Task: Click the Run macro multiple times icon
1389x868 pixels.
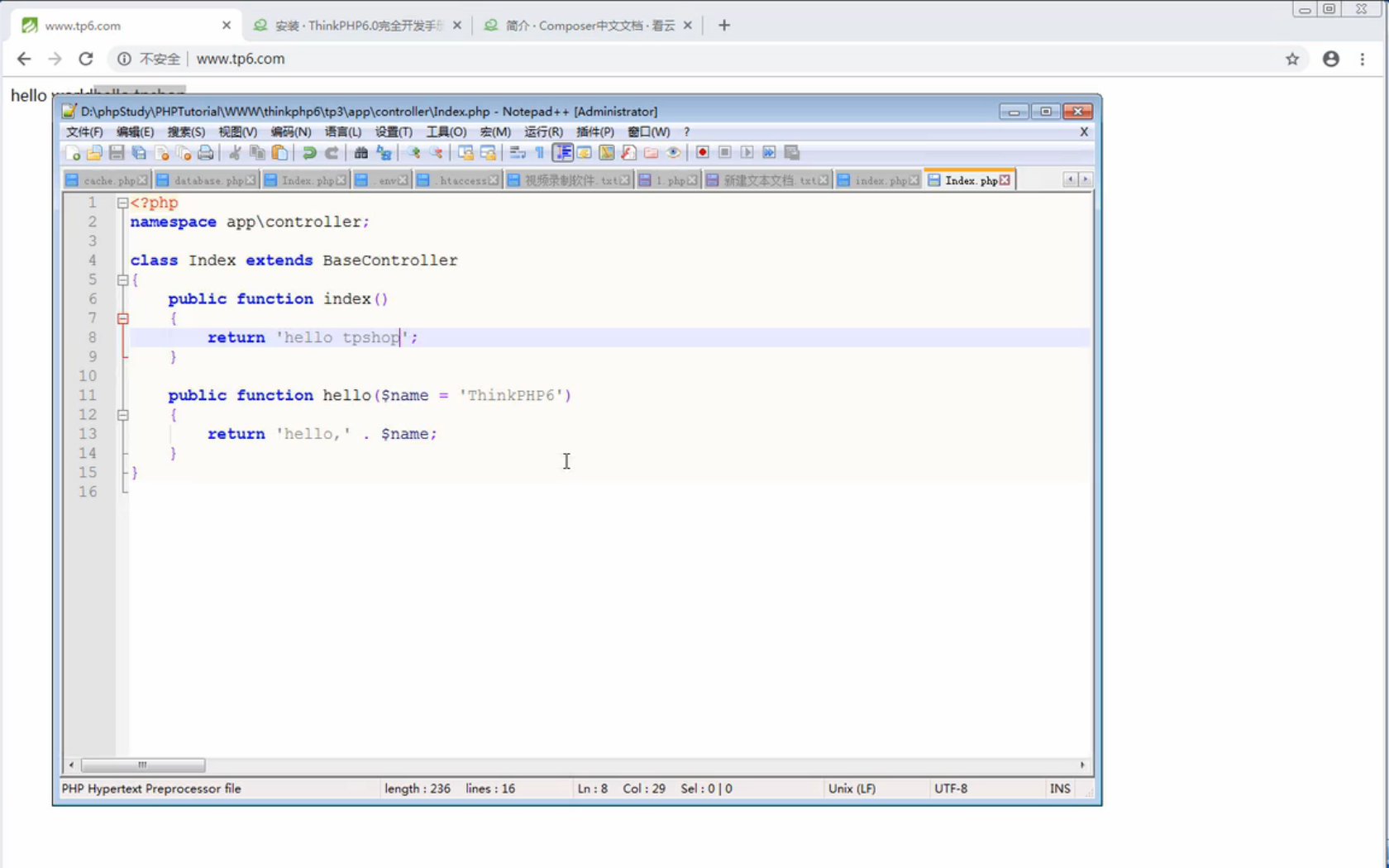Action: pos(770,153)
